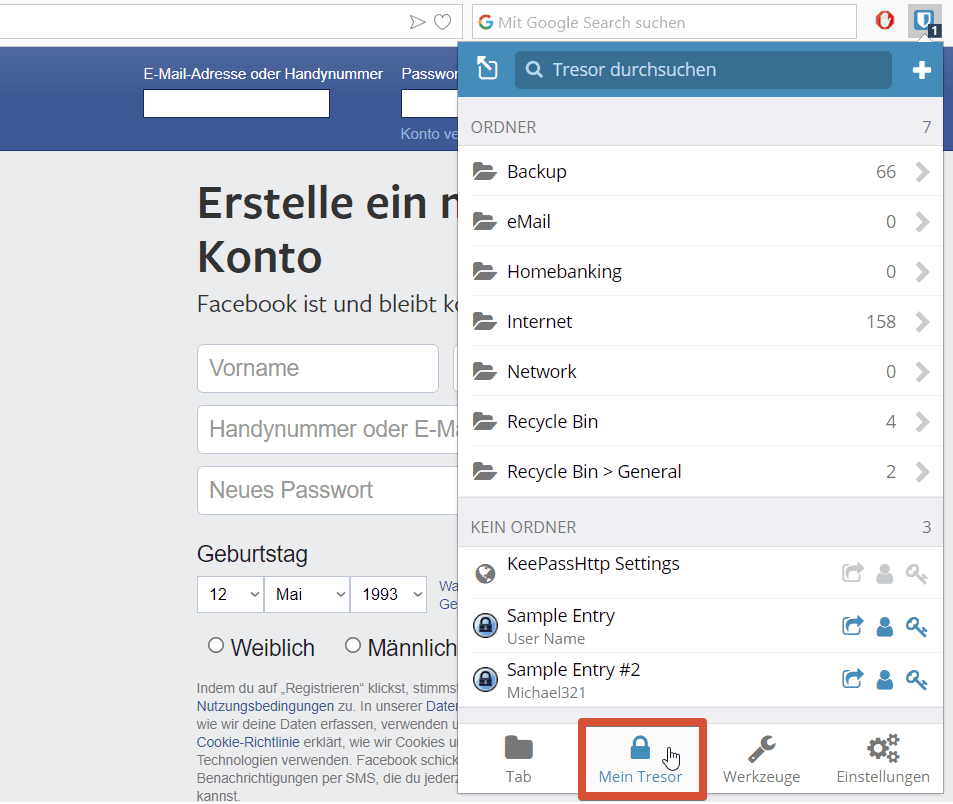Click the heart bookmark icon in address bar
This screenshot has height=804, width=953.
[x=442, y=22]
